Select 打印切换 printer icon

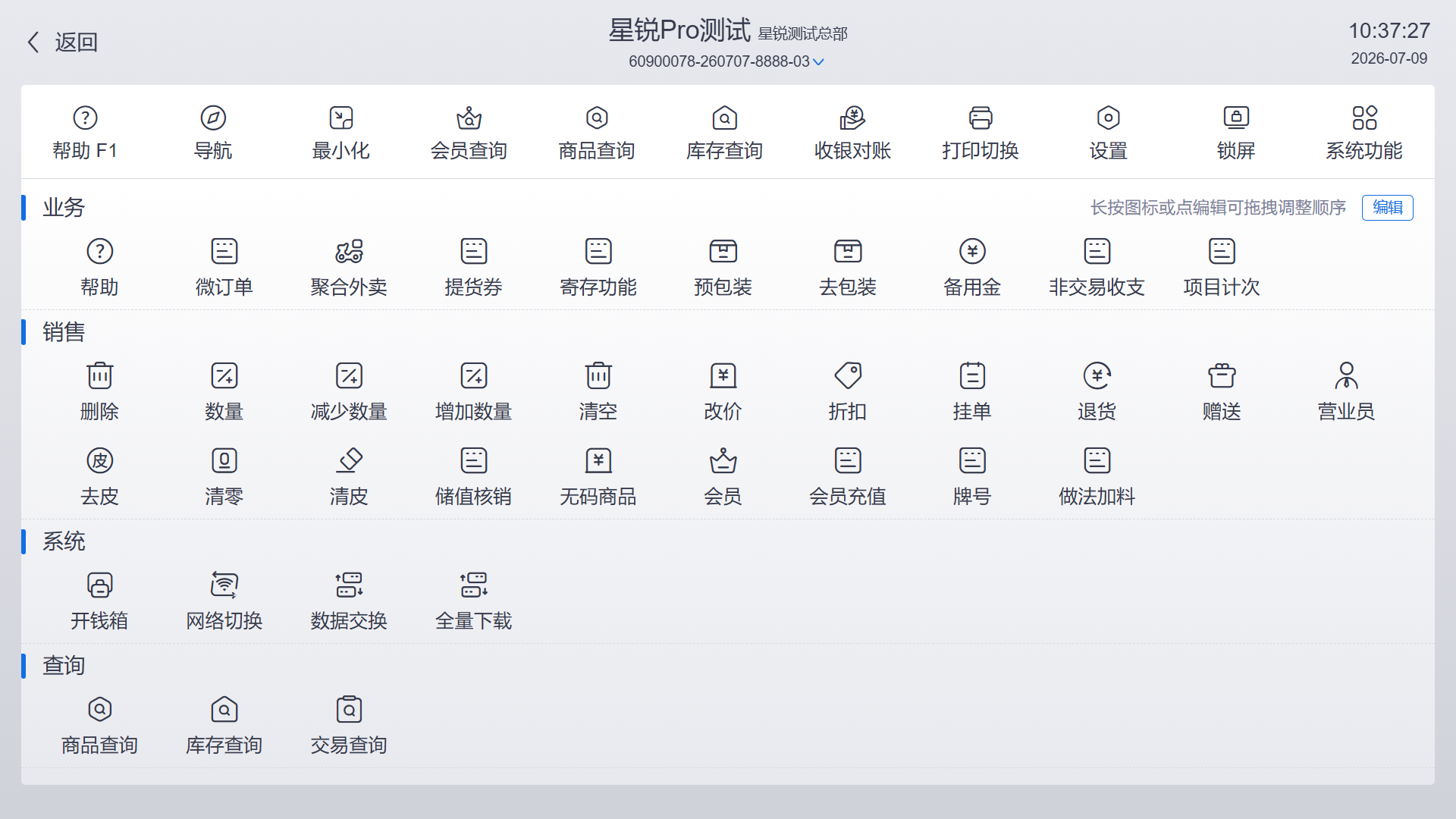[x=981, y=133]
